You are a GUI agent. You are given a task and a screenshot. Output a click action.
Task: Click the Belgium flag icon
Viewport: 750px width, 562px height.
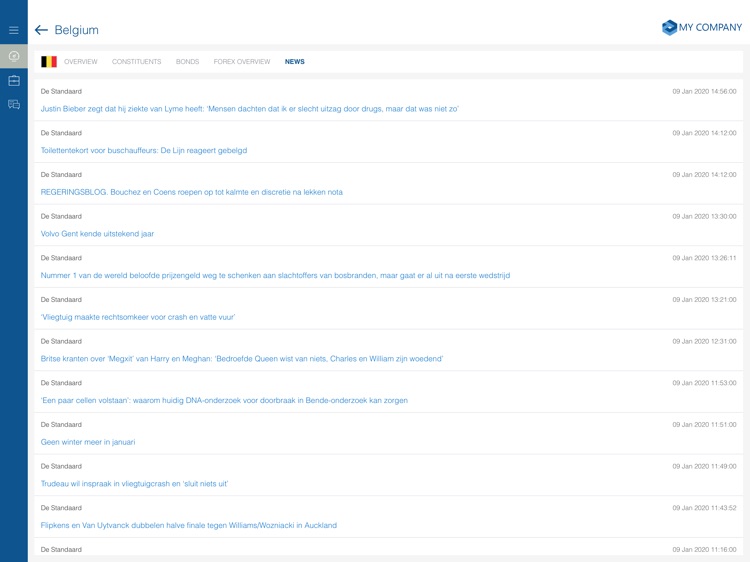[x=49, y=62]
